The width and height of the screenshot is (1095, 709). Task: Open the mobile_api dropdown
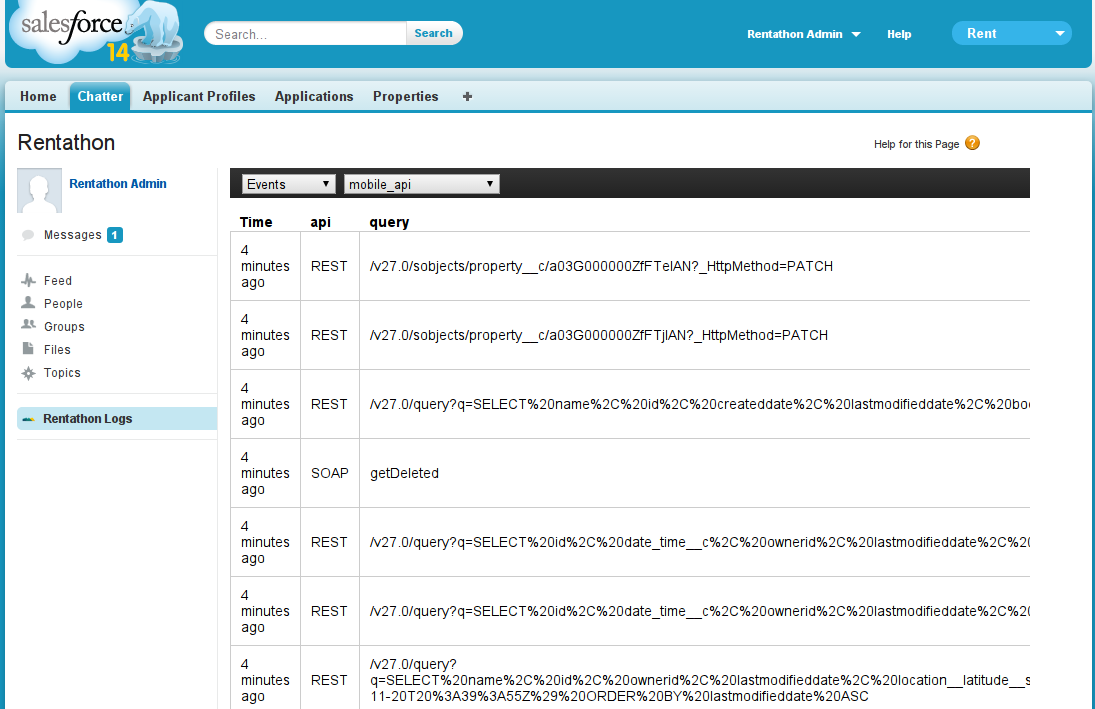(421, 184)
